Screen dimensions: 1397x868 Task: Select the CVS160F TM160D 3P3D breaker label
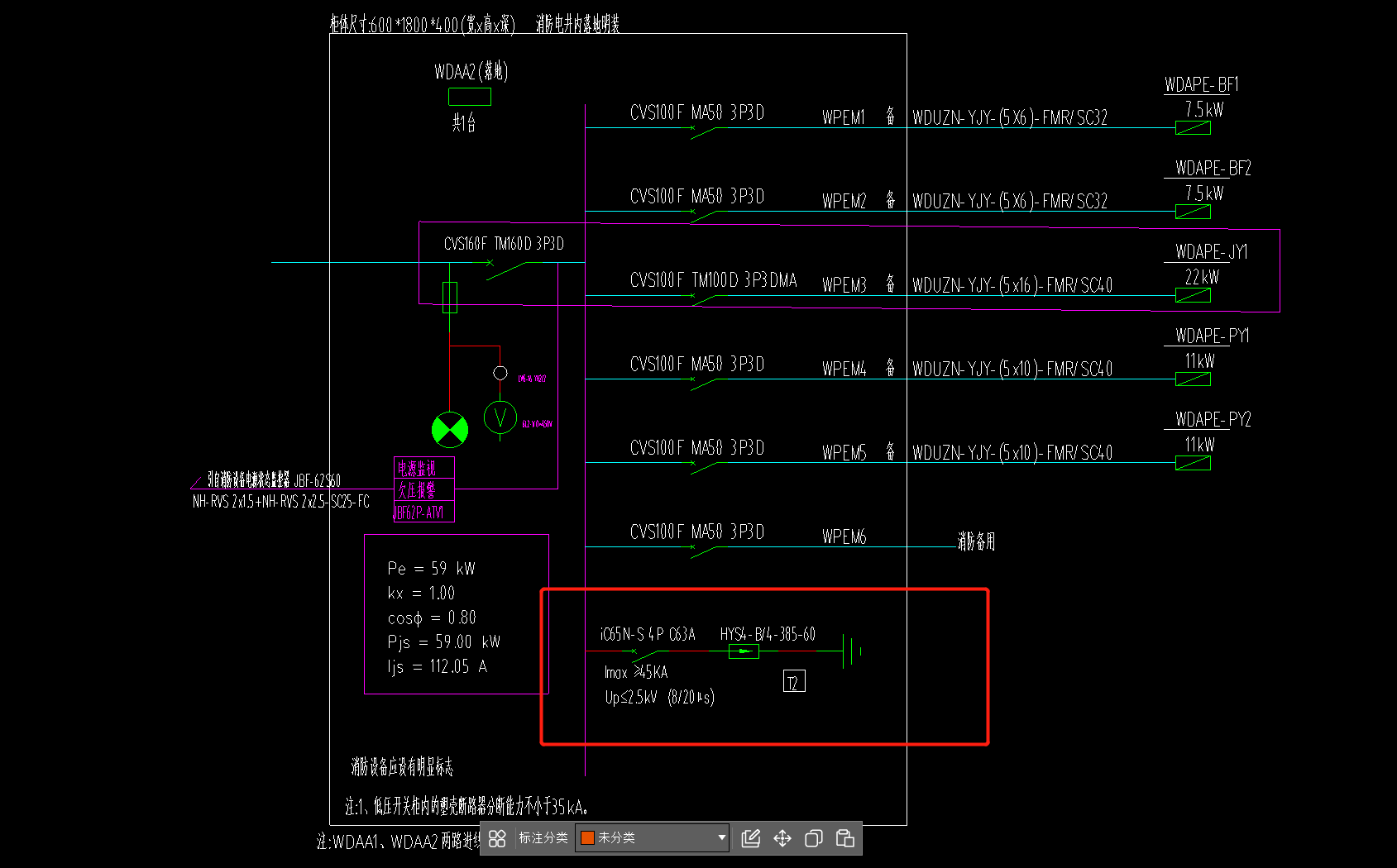504,244
